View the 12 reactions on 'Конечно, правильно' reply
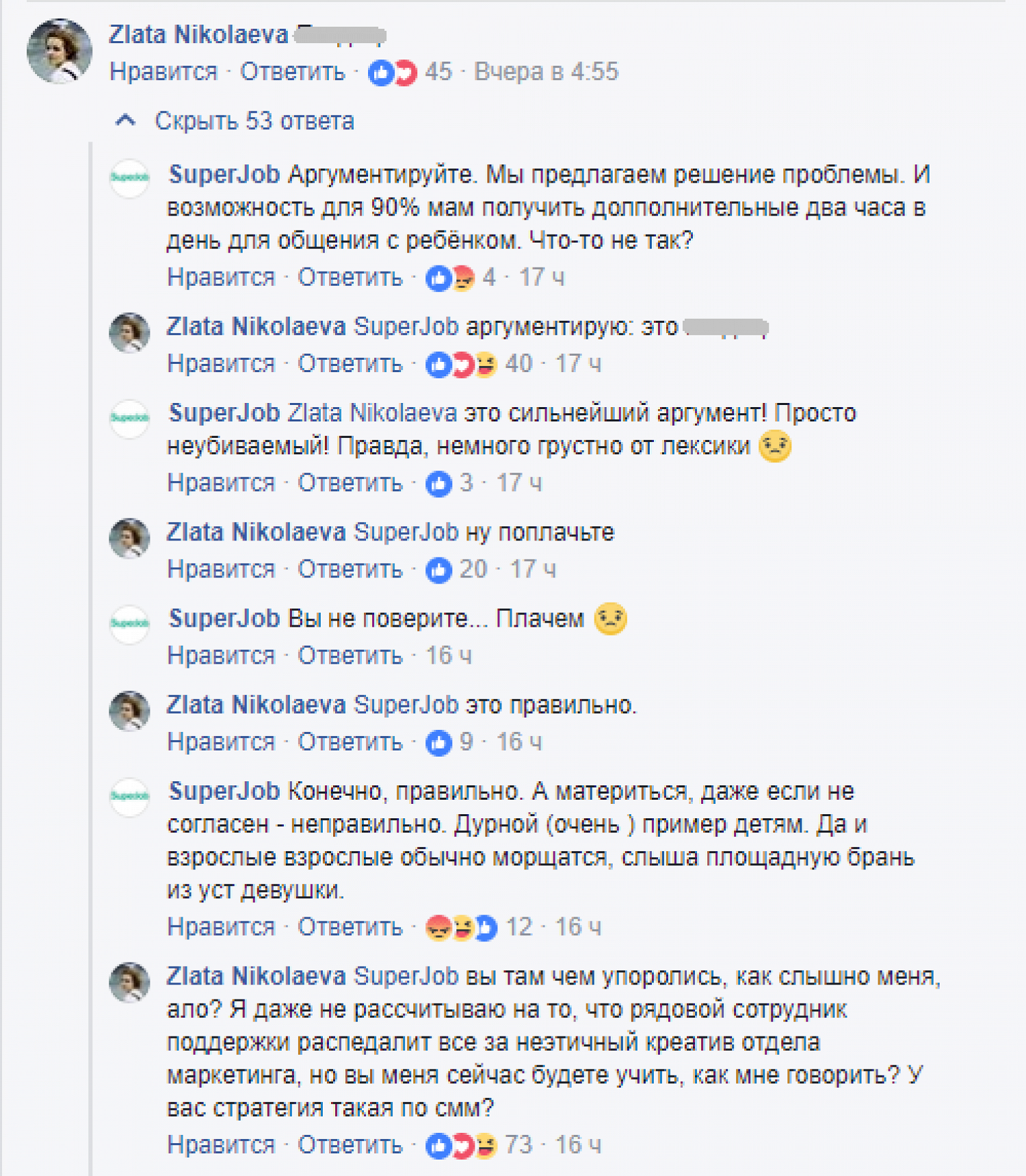1026x1176 pixels. 479,928
